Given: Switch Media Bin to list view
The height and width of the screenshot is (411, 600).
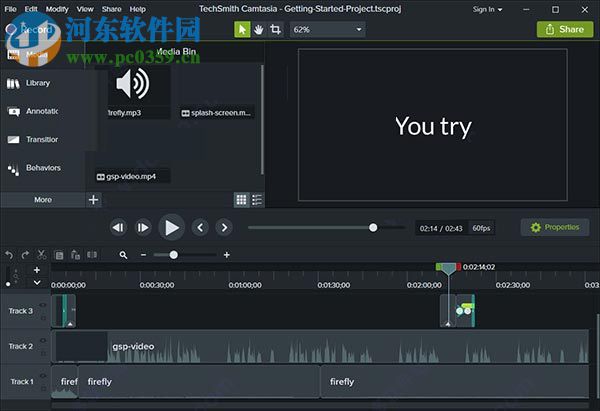Looking at the screenshot, I should 257,199.
